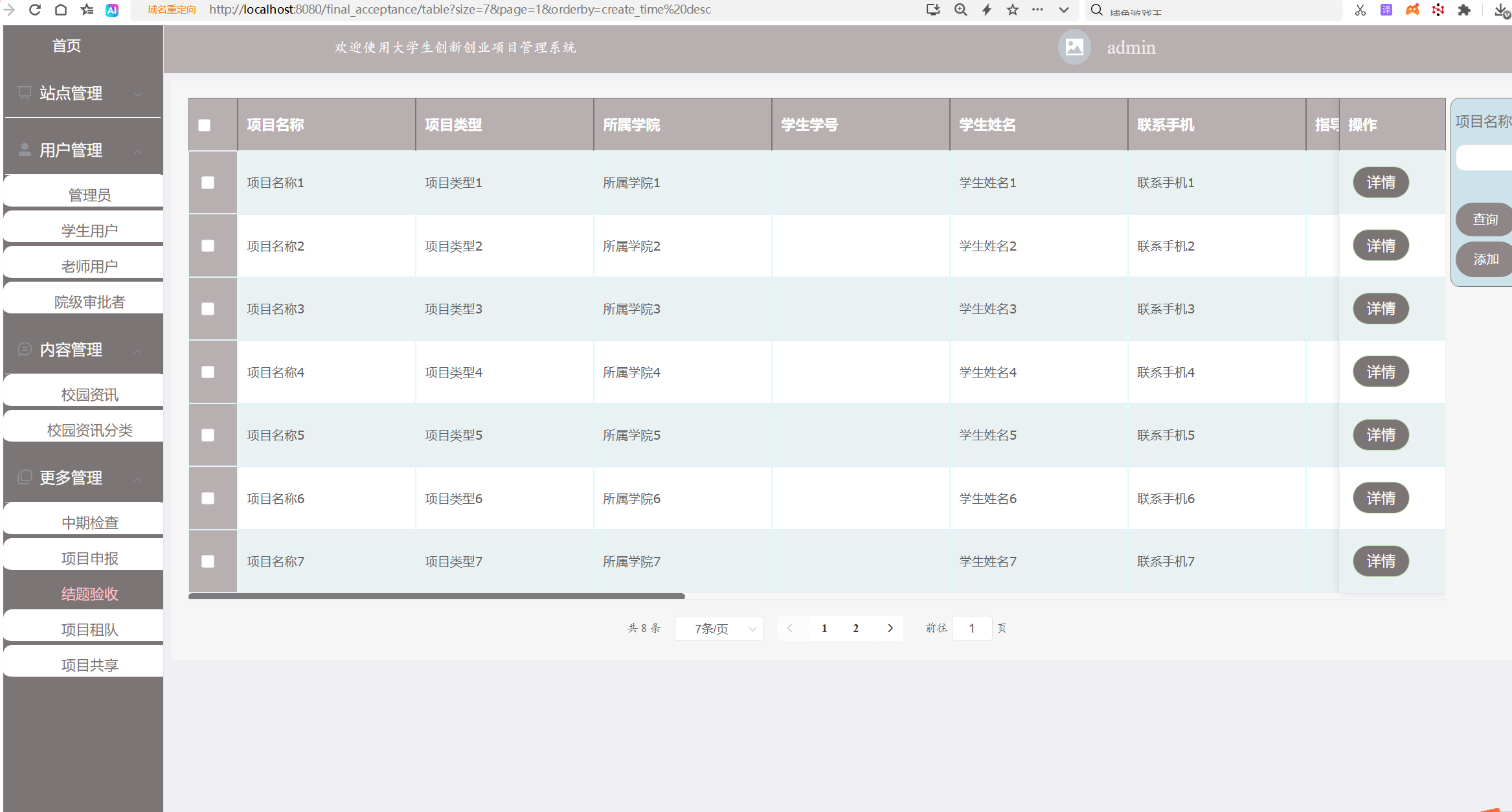Expand the address bar dropdown chevron
The height and width of the screenshot is (812, 1512).
(1063, 10)
